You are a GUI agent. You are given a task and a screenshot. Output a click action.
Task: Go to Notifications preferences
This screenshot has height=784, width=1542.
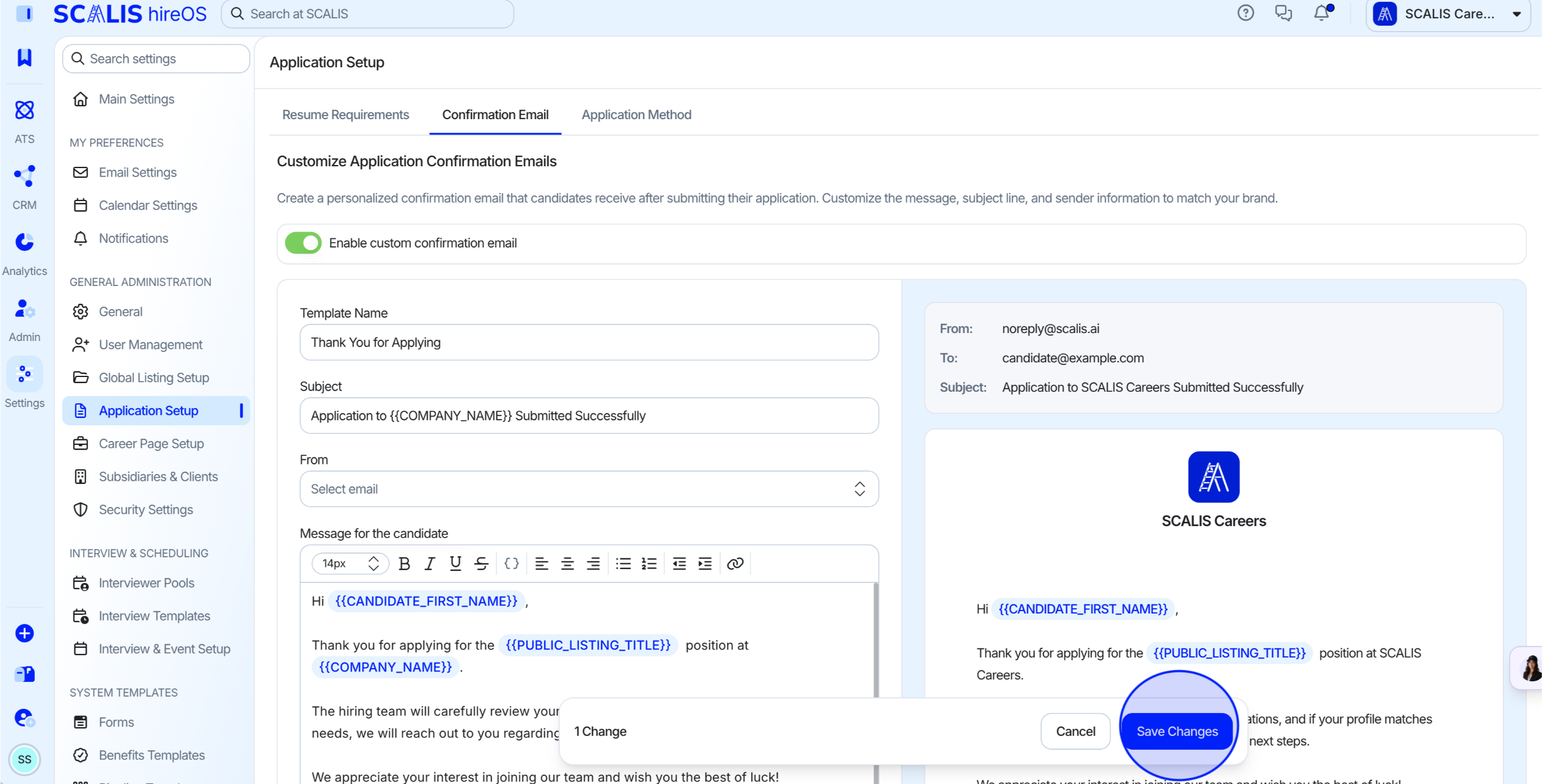click(156, 238)
